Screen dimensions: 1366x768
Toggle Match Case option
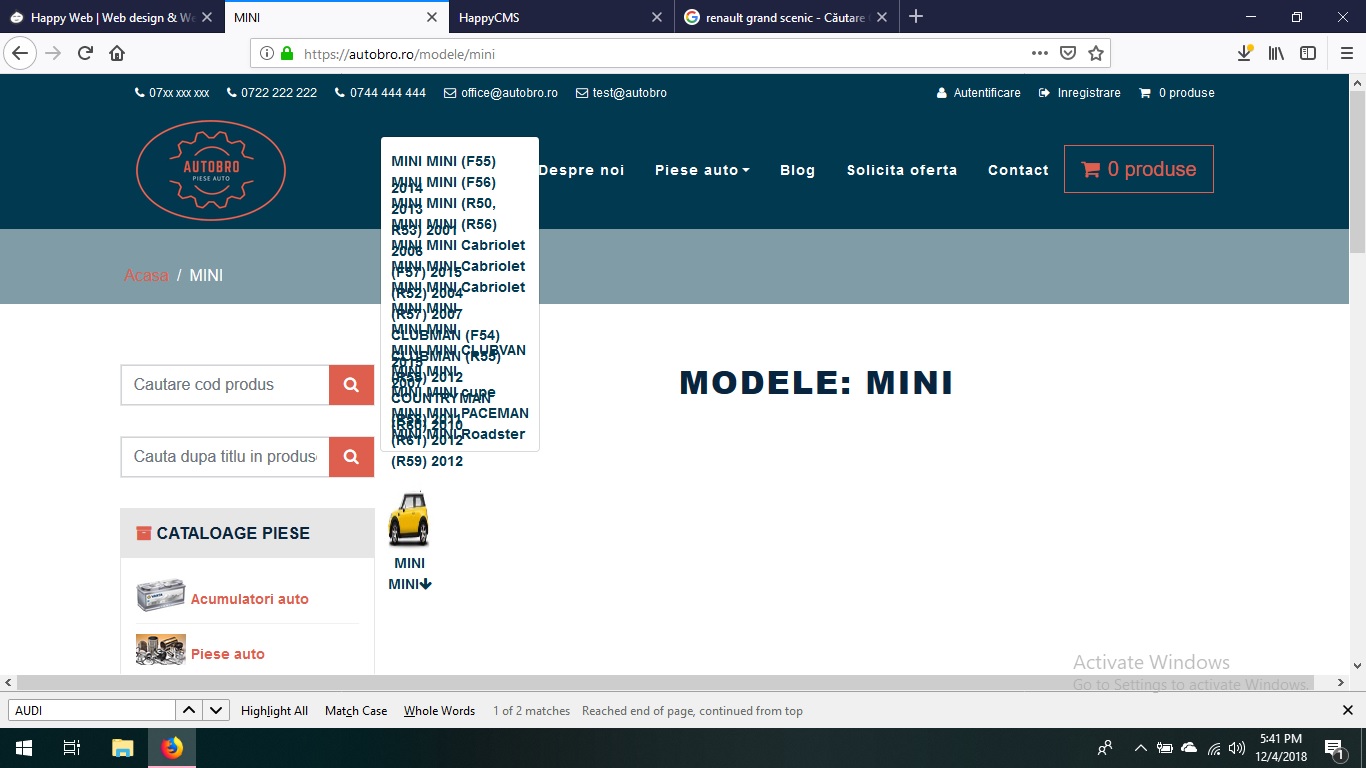[x=356, y=711]
